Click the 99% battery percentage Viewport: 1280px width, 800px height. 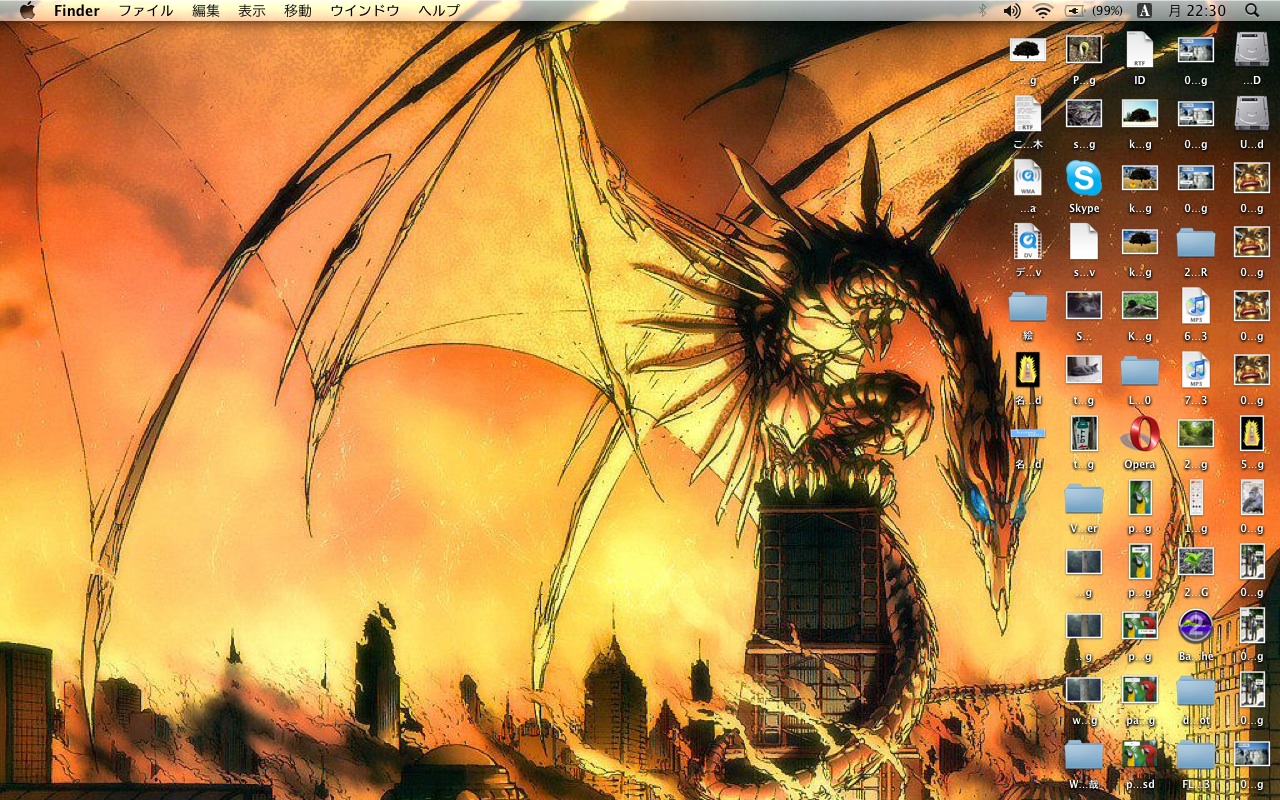(x=1107, y=10)
